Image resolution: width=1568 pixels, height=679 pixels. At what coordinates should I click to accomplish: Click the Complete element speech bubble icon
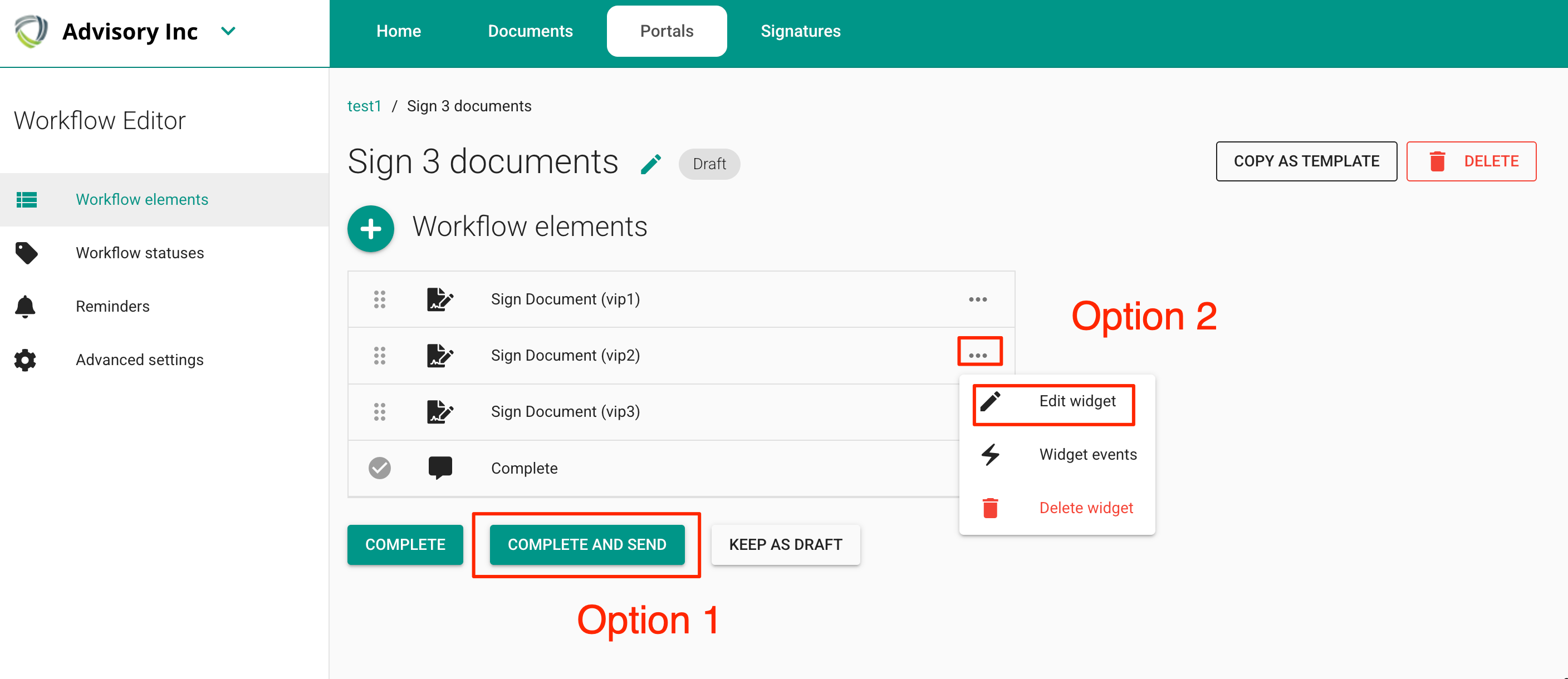click(439, 468)
